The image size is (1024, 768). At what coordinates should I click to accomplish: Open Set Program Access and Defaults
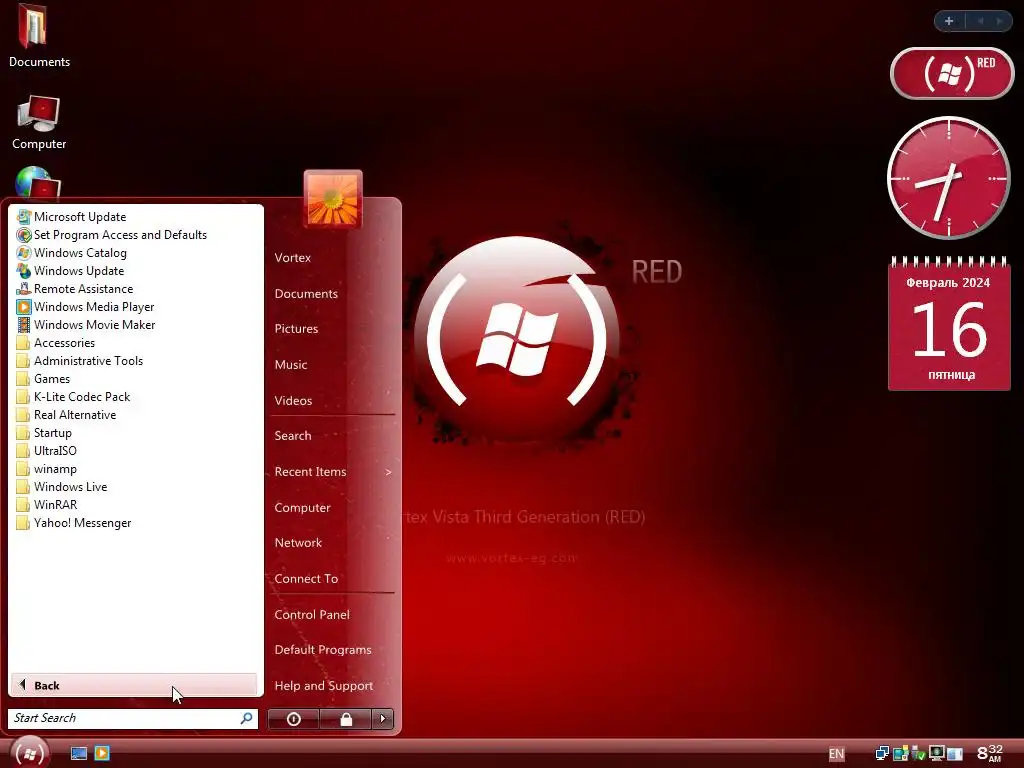pyautogui.click(x=112, y=235)
